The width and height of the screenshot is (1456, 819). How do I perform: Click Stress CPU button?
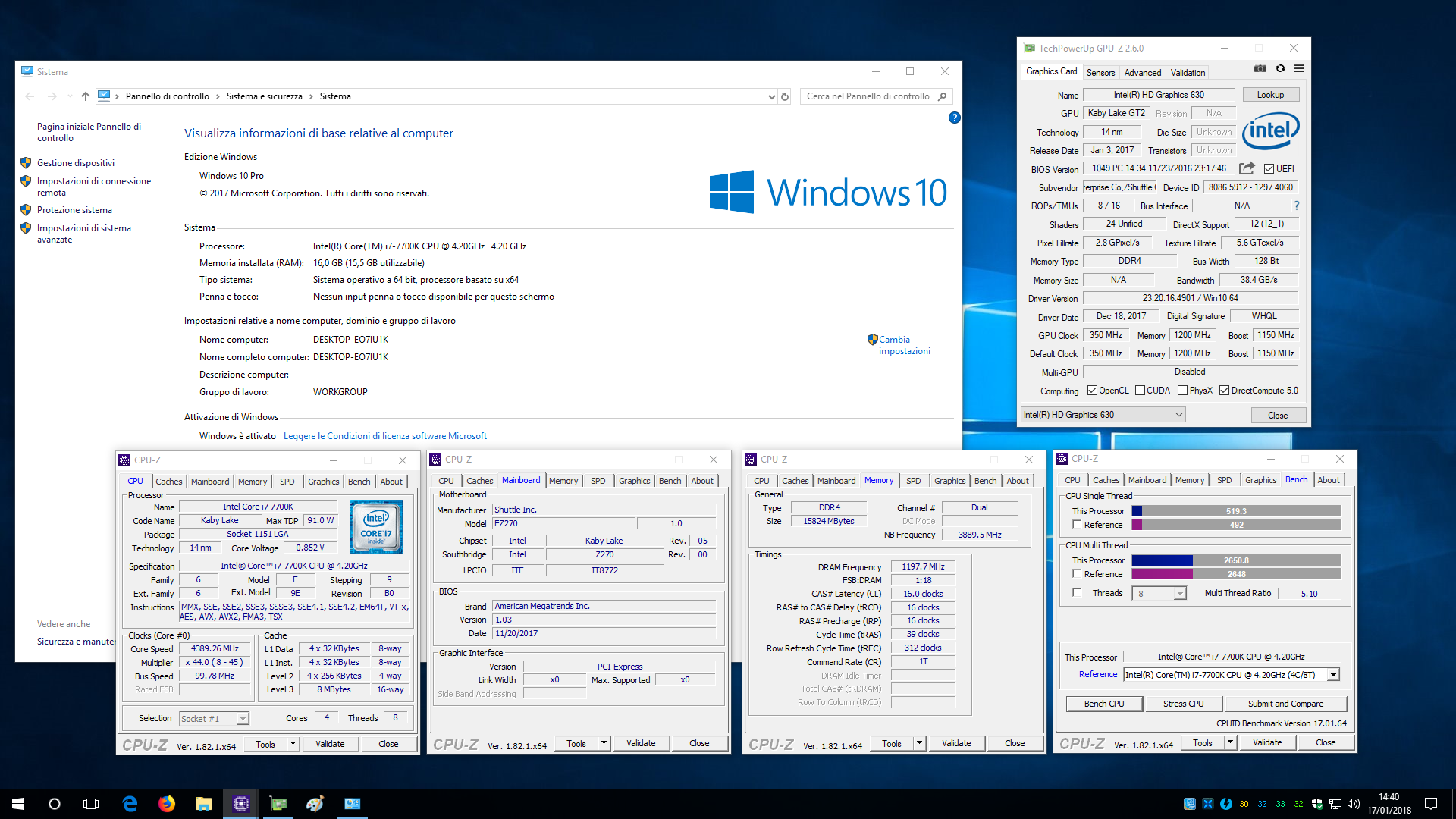(x=1183, y=704)
